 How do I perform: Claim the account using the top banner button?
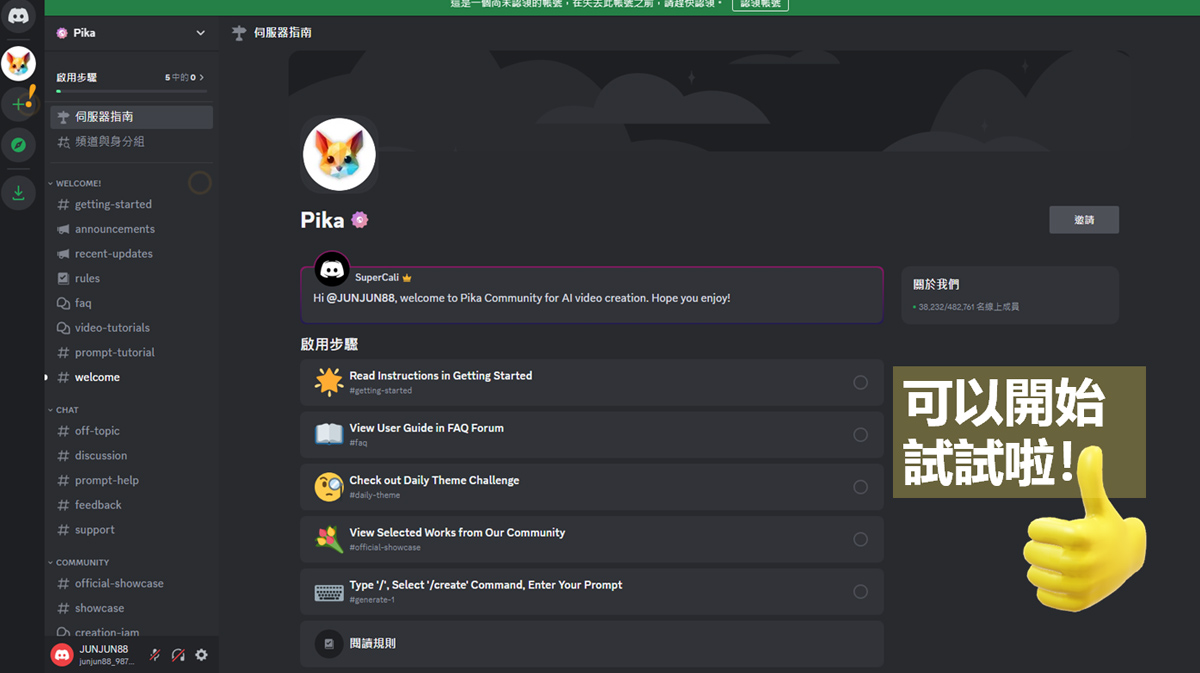(760, 4)
